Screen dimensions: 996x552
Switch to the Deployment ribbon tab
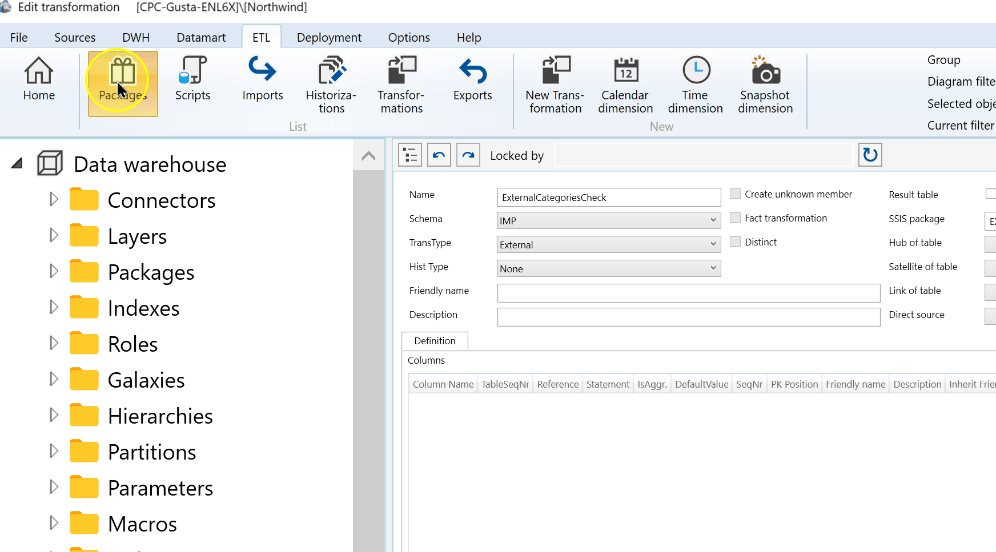329,37
